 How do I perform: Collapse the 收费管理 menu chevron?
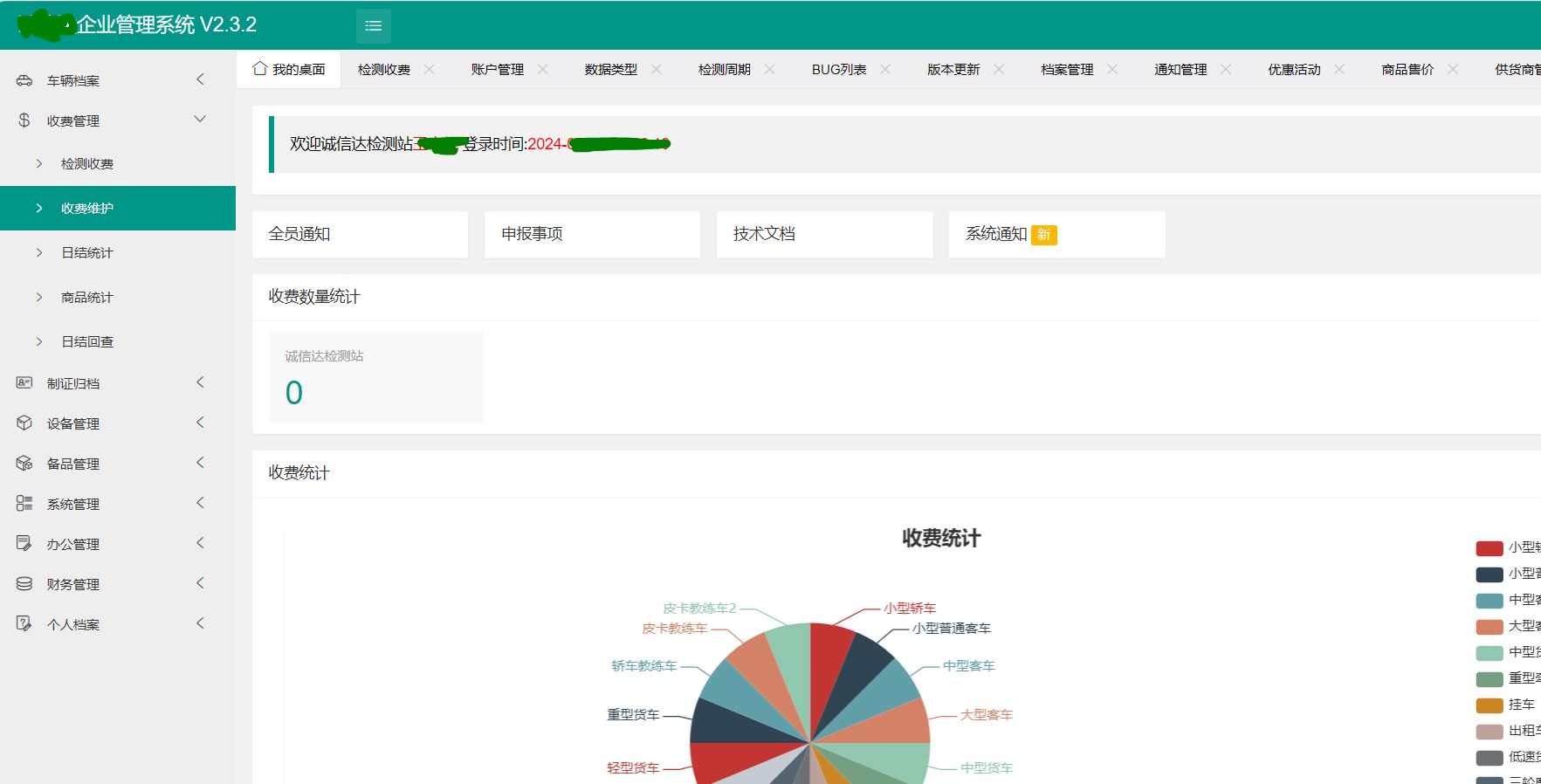tap(200, 119)
